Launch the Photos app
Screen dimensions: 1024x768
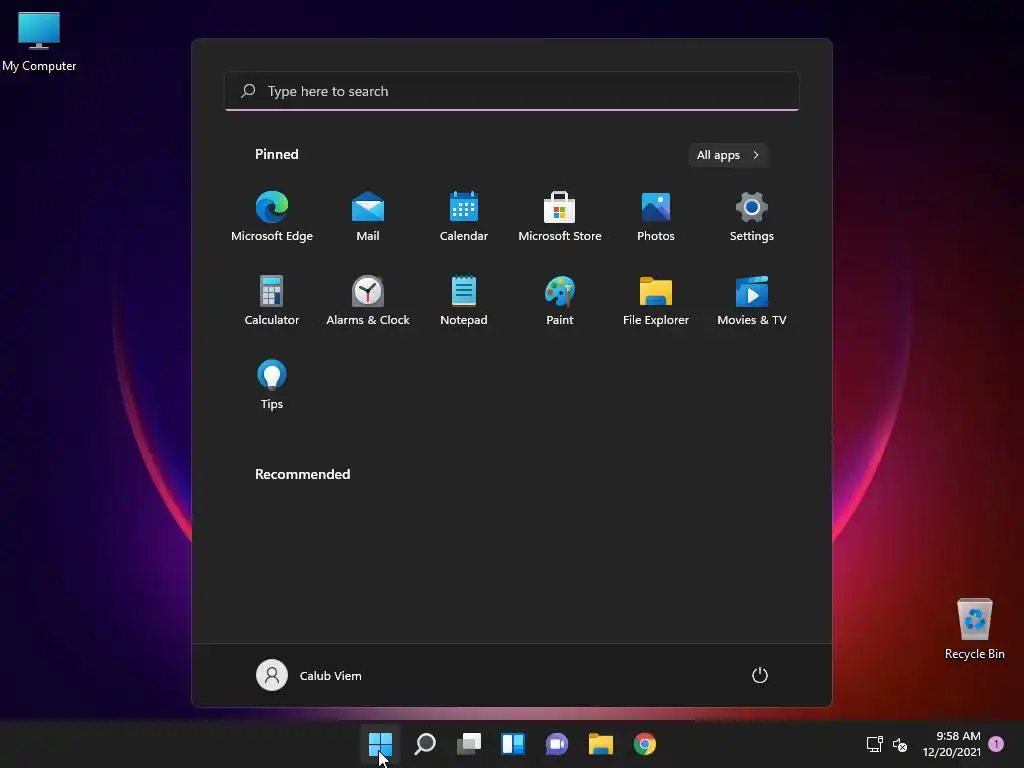tap(656, 216)
